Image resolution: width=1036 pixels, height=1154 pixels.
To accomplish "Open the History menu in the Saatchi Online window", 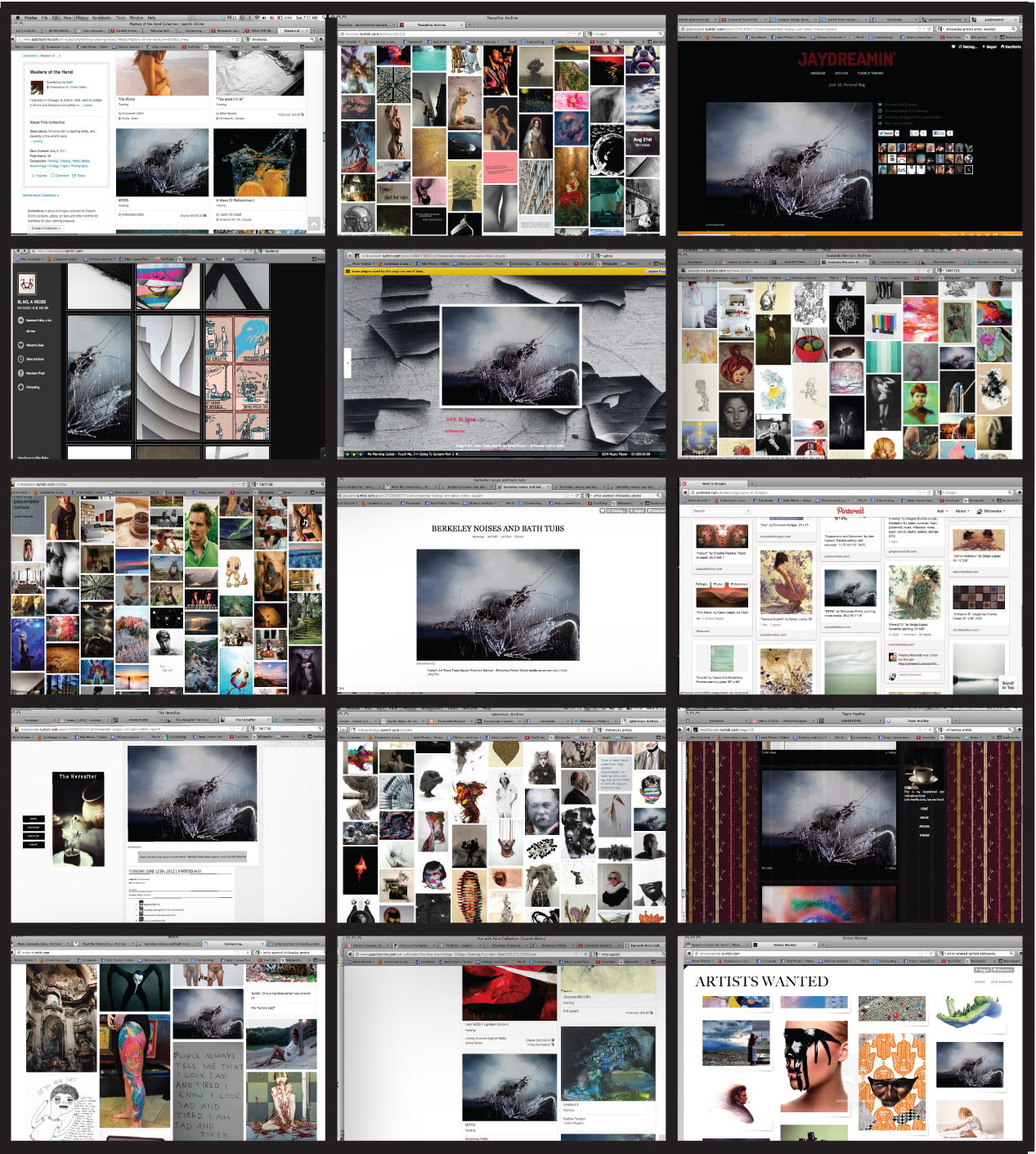I will [x=82, y=17].
